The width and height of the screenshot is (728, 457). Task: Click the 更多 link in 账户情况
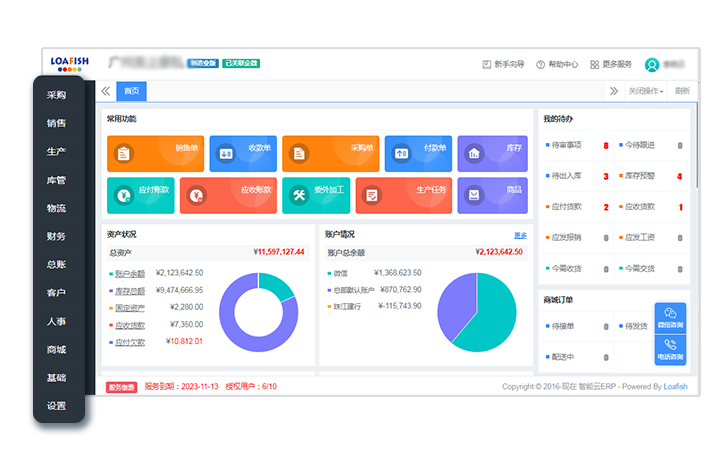[x=519, y=235]
